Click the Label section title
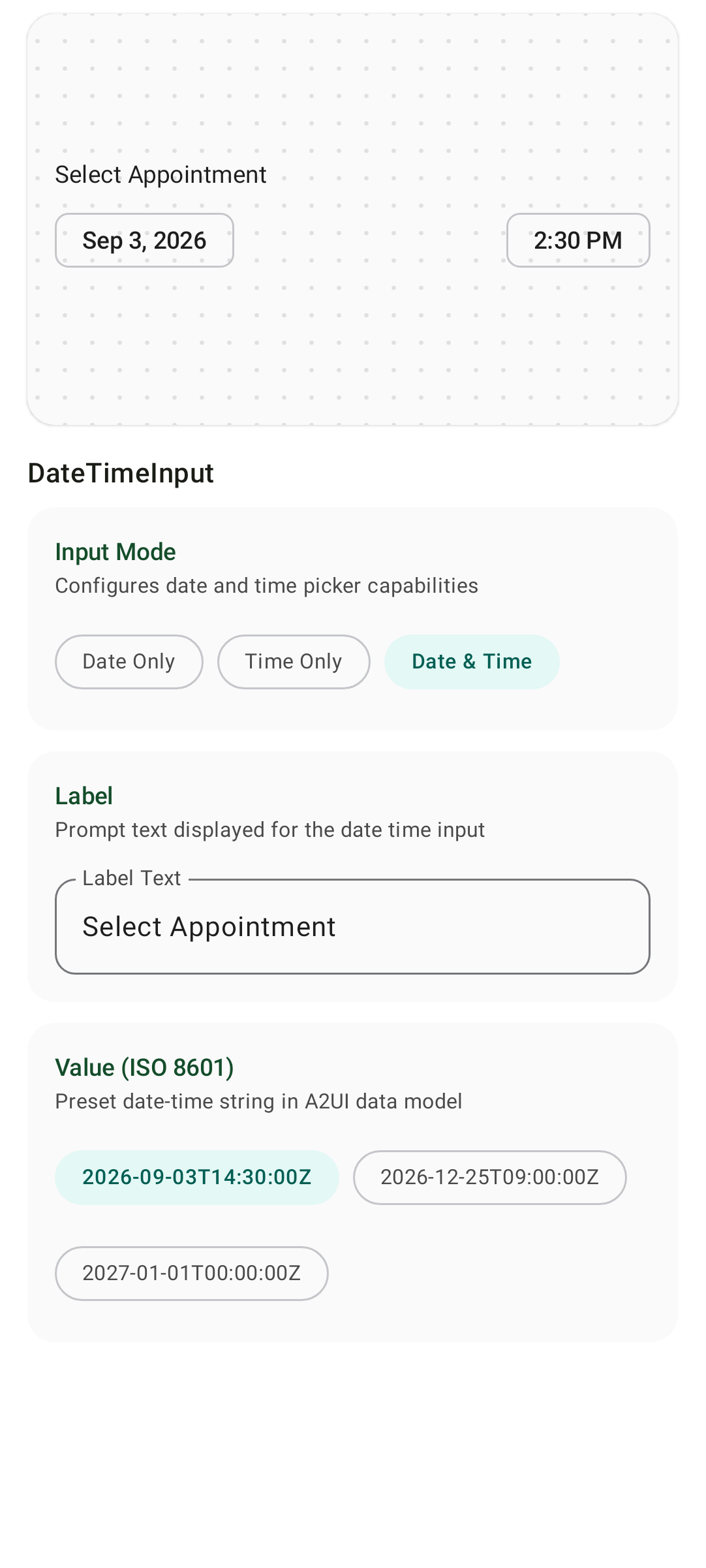The height and width of the screenshot is (1568, 706). pos(84,796)
